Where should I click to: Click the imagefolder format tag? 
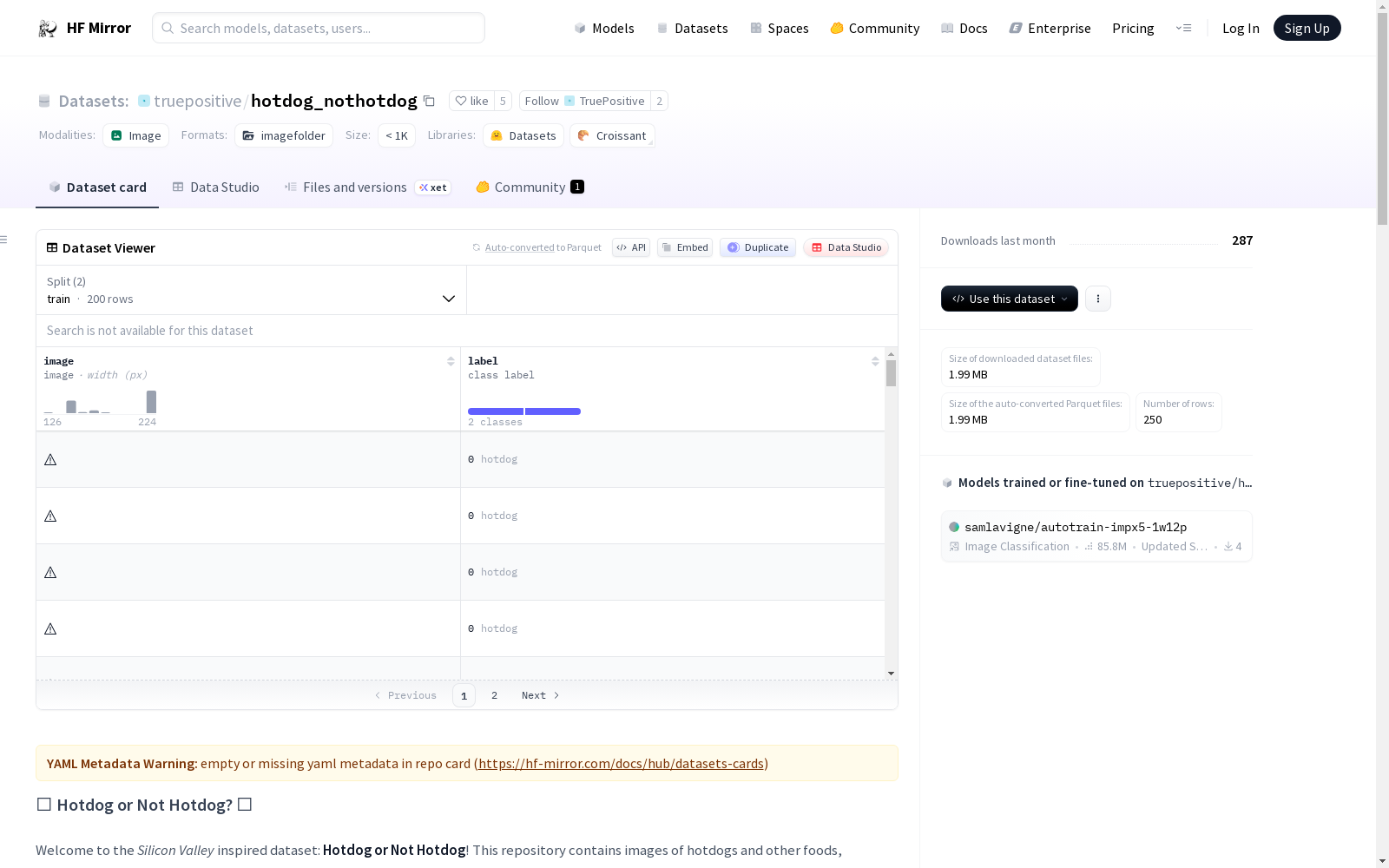pos(284,135)
